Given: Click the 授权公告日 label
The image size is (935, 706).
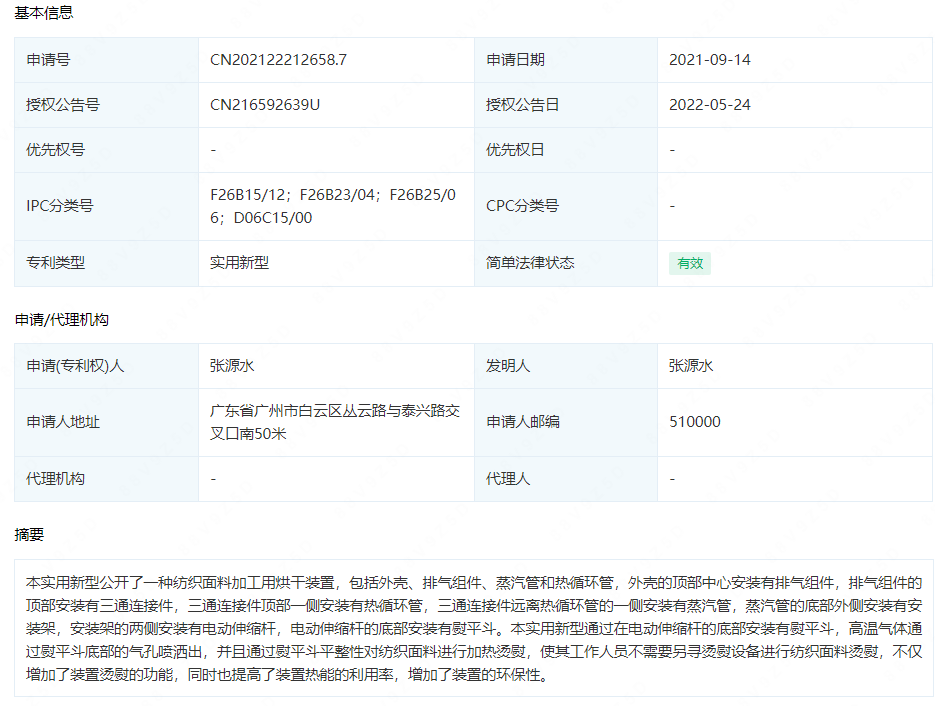Looking at the screenshot, I should [x=522, y=105].
